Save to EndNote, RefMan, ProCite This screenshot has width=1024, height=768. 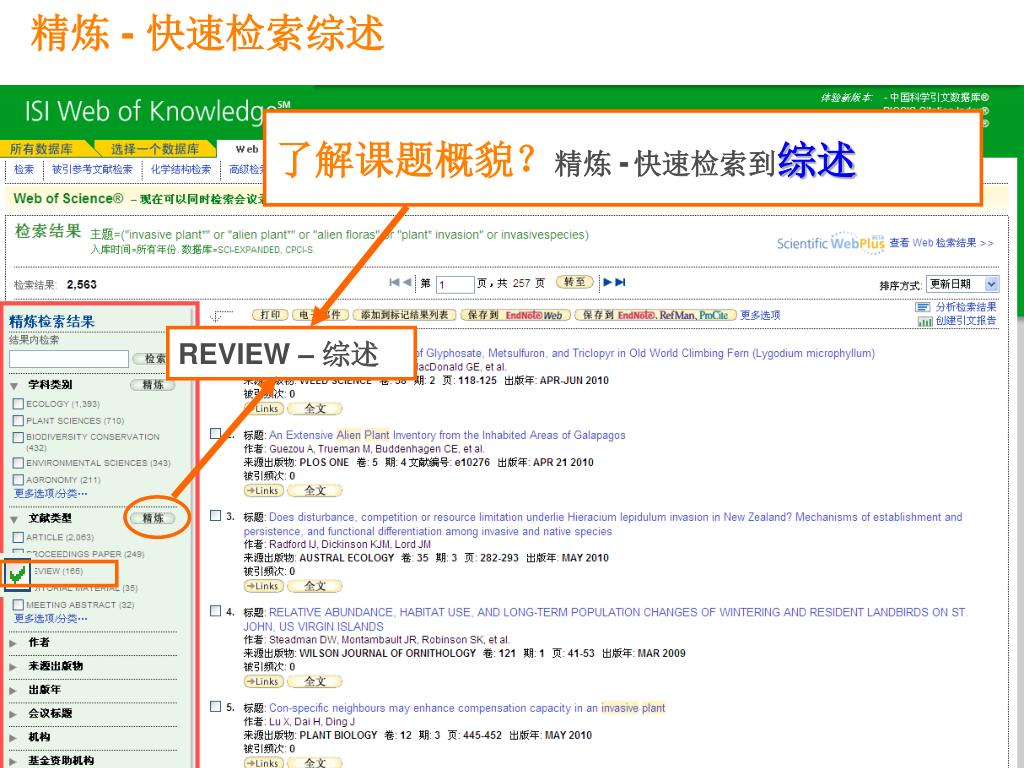655,315
